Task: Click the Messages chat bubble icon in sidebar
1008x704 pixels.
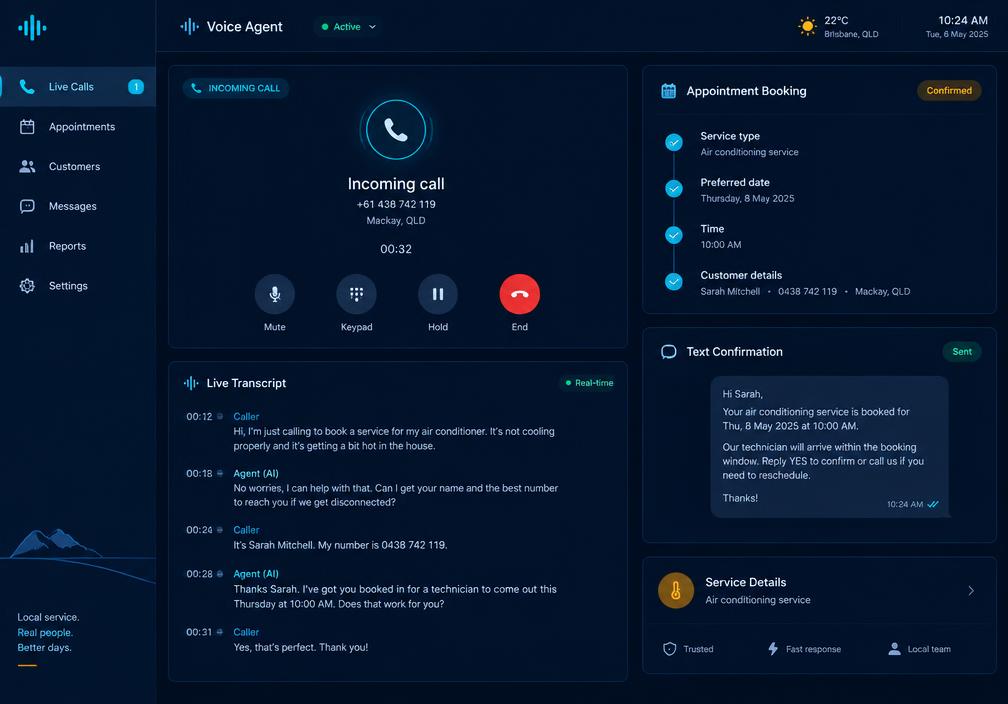Action: click(27, 206)
